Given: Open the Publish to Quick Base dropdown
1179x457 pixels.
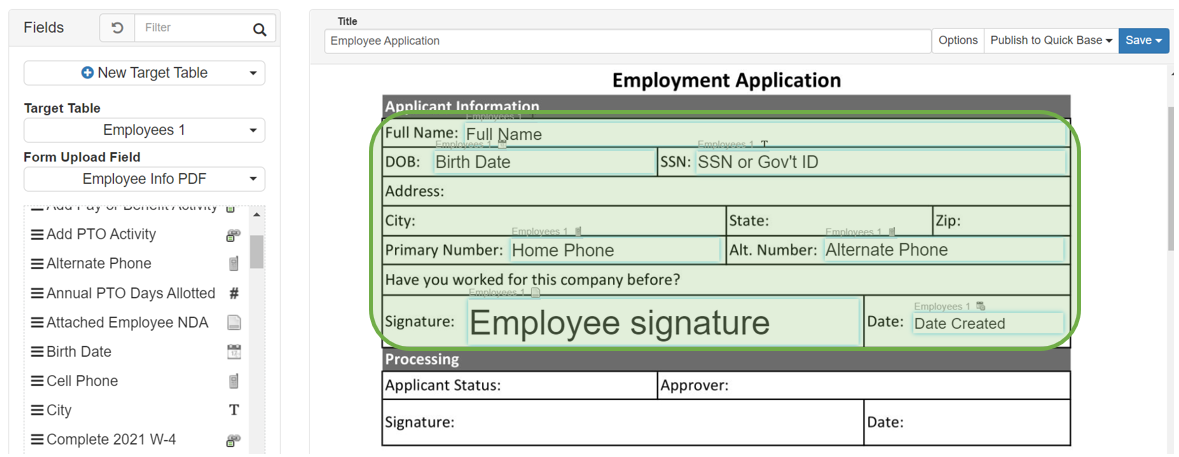Looking at the screenshot, I should [x=1051, y=41].
